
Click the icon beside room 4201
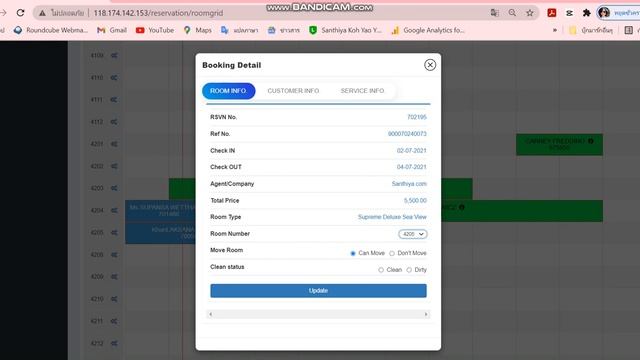tap(114, 144)
